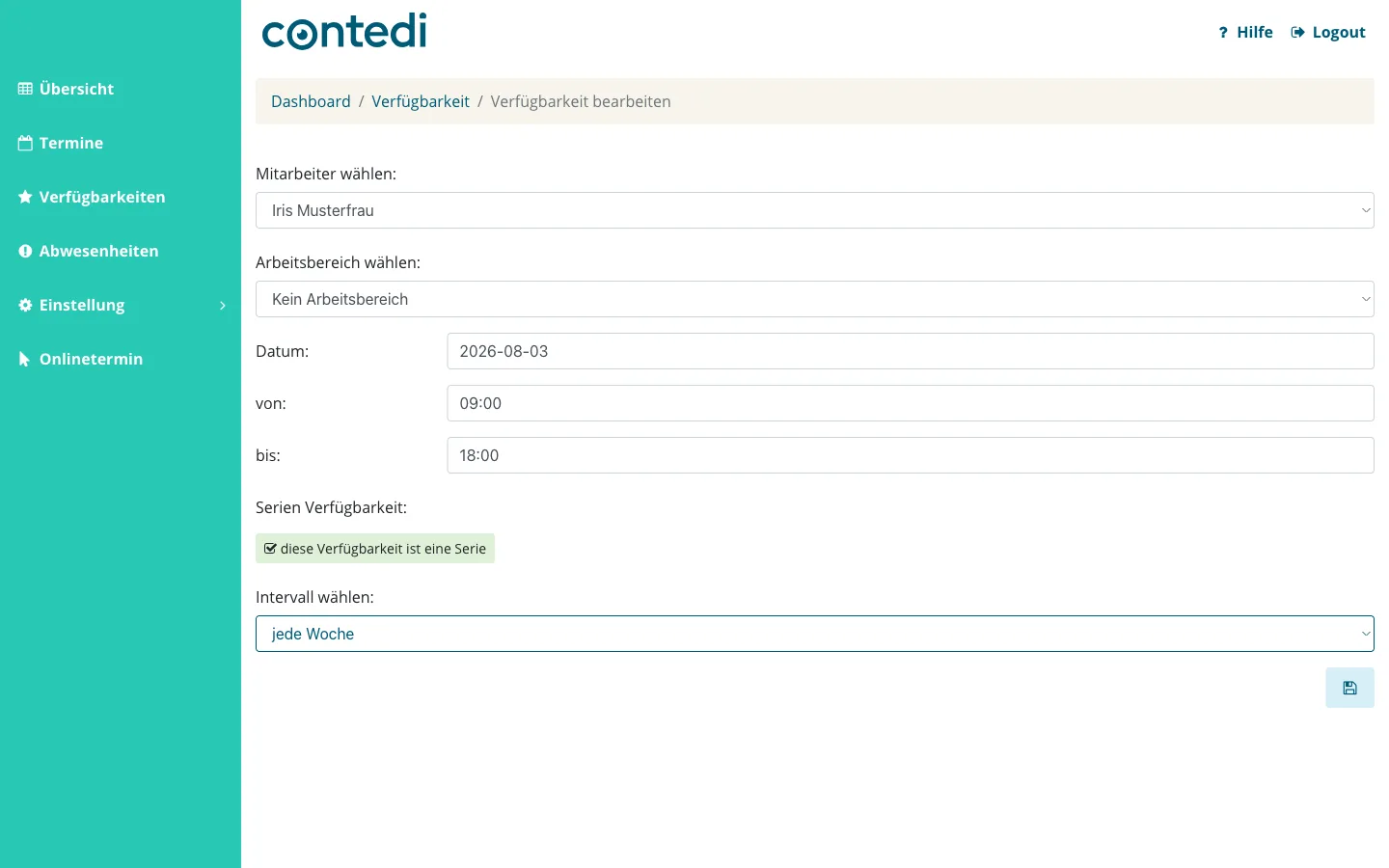
Task: Click the floppy disk save icon
Action: pos(1349,688)
